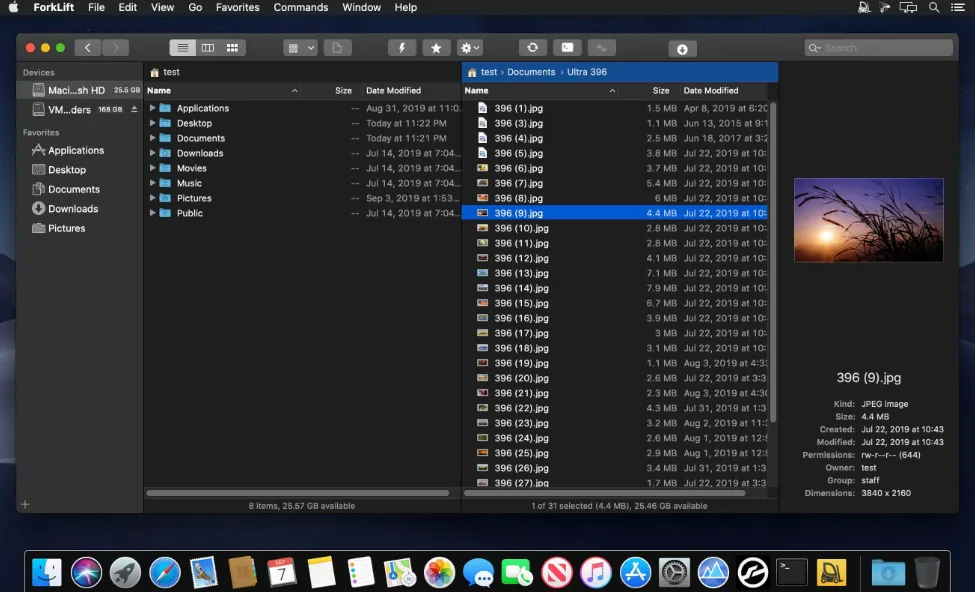Open the Window menu
The width and height of the screenshot is (975, 592).
point(361,7)
